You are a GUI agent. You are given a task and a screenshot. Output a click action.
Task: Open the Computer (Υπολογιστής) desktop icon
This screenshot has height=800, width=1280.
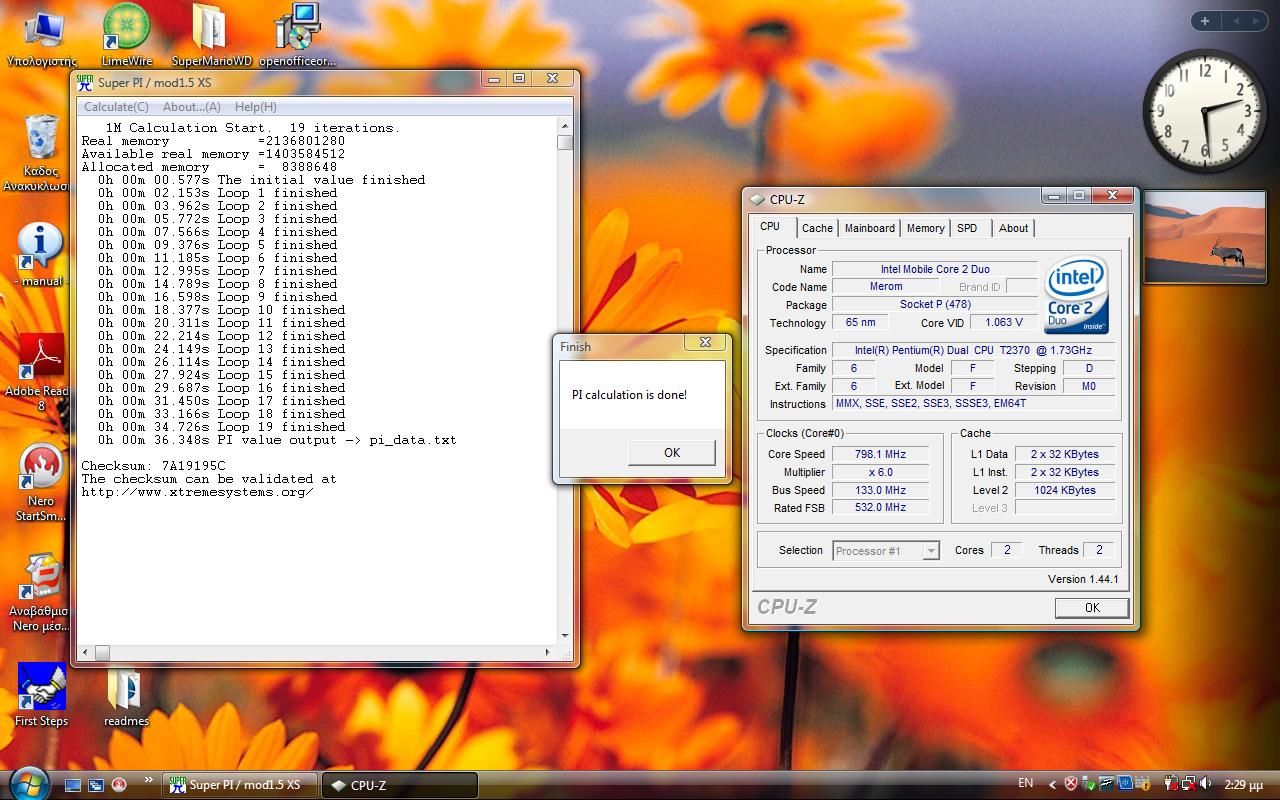(42, 38)
